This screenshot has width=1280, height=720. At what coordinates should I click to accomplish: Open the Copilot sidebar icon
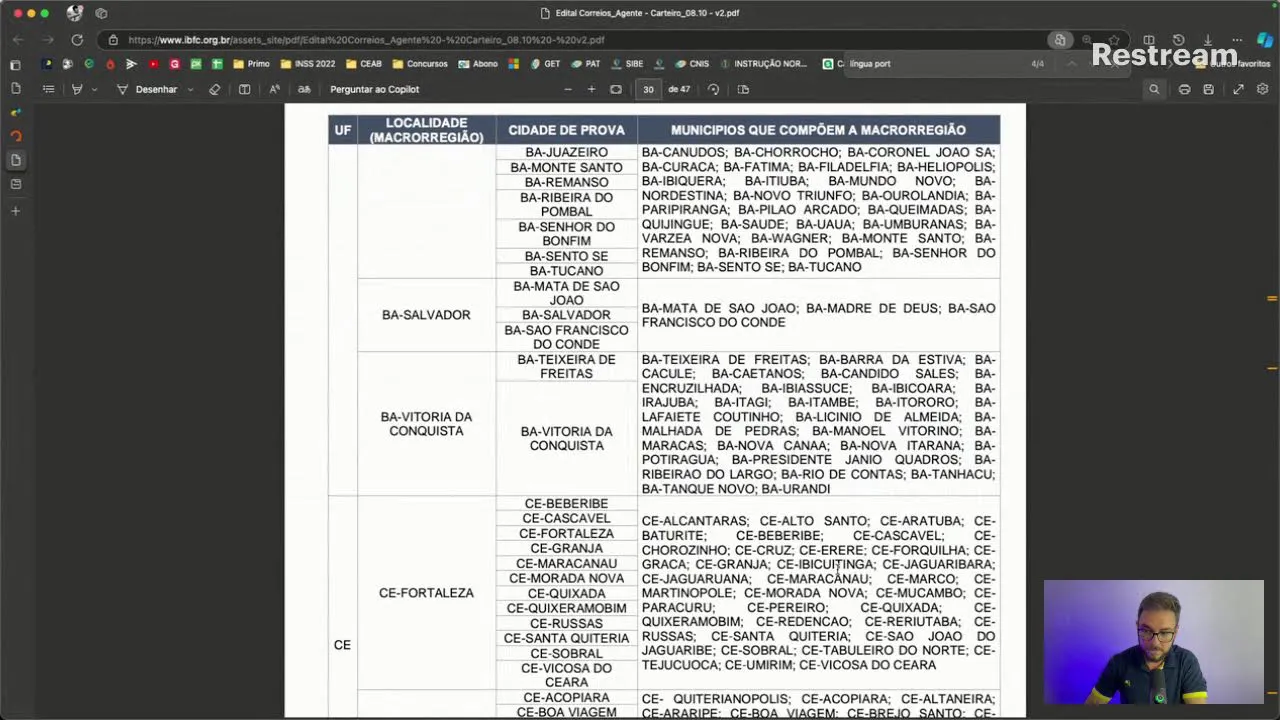pyautogui.click(x=1265, y=40)
